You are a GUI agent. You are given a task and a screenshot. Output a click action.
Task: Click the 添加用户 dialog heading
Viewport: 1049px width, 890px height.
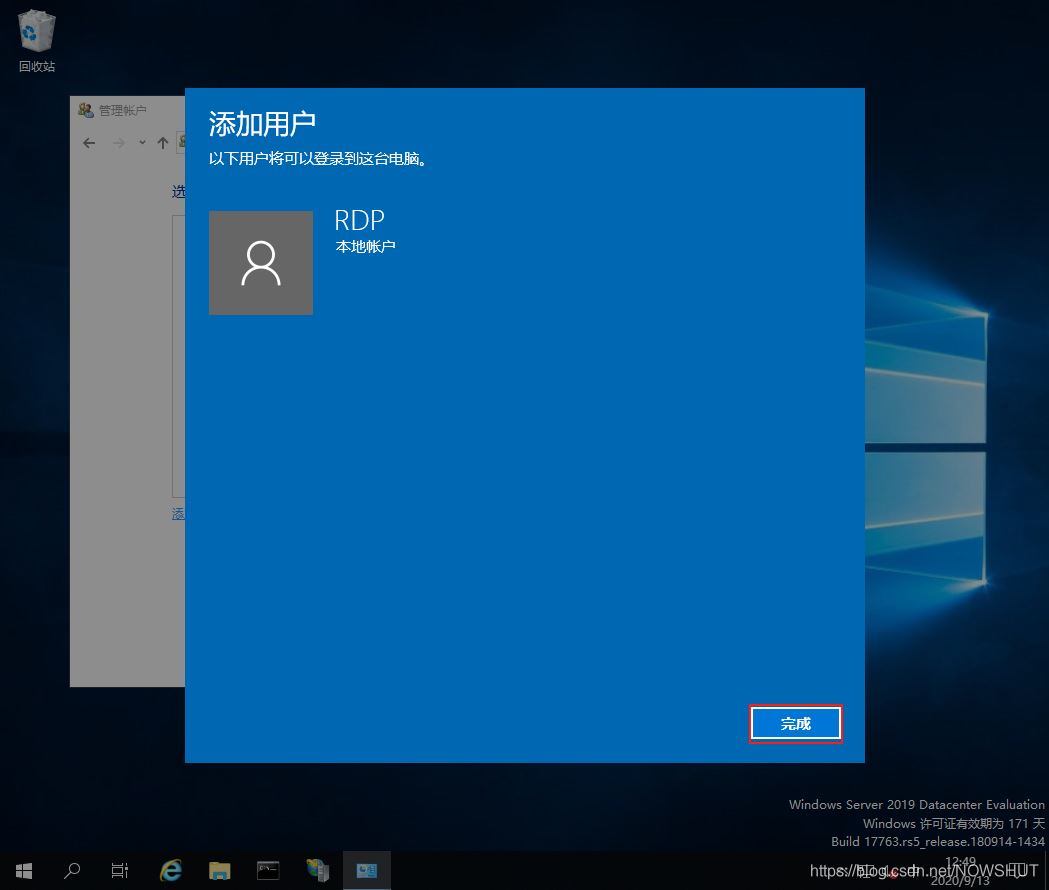pos(262,124)
